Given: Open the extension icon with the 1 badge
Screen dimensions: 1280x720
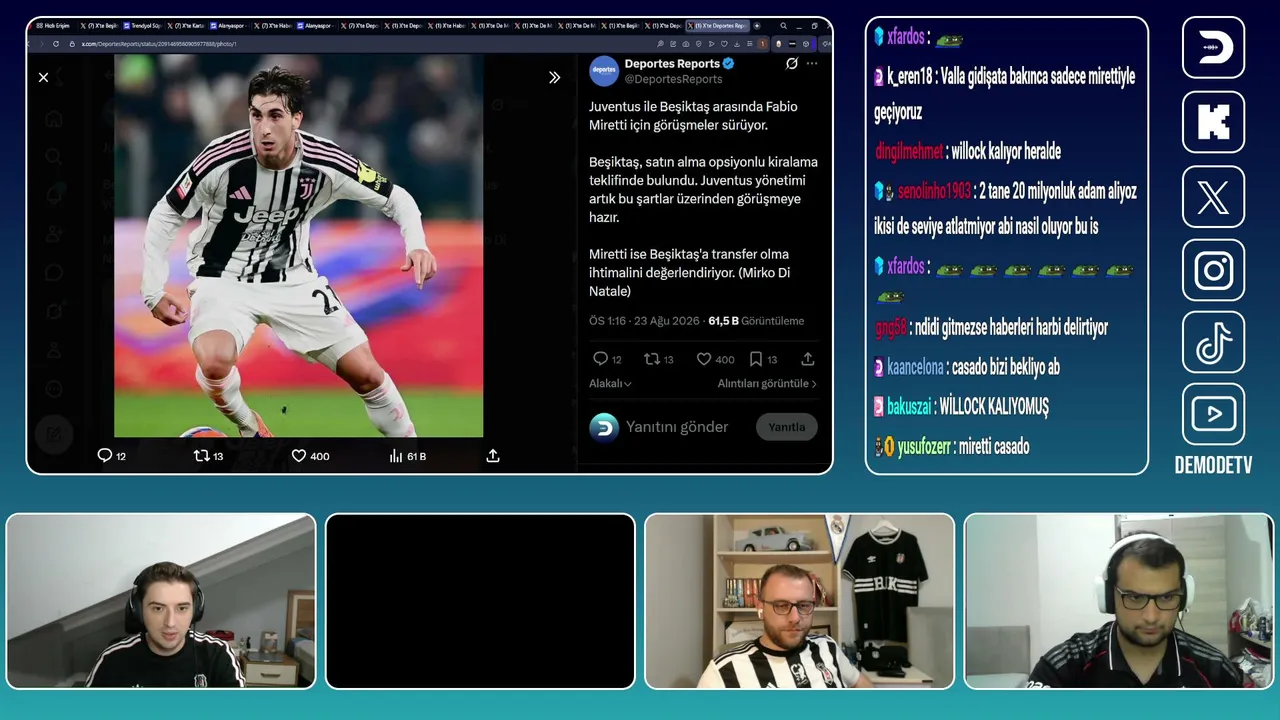Looking at the screenshot, I should click(x=763, y=44).
